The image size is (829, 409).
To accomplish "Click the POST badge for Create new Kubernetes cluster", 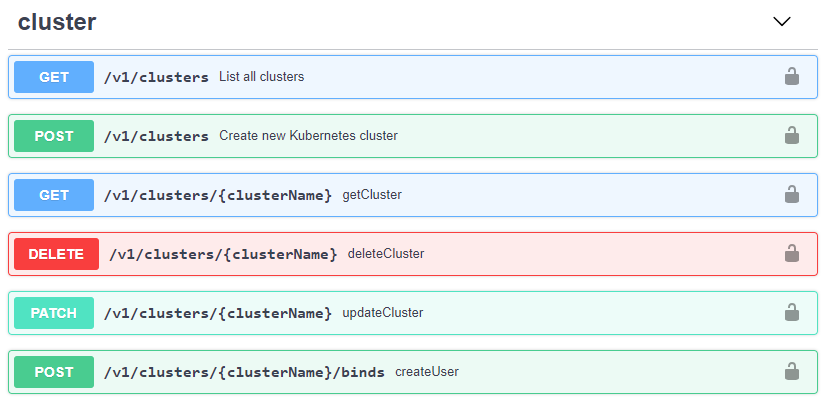I will coord(54,136).
